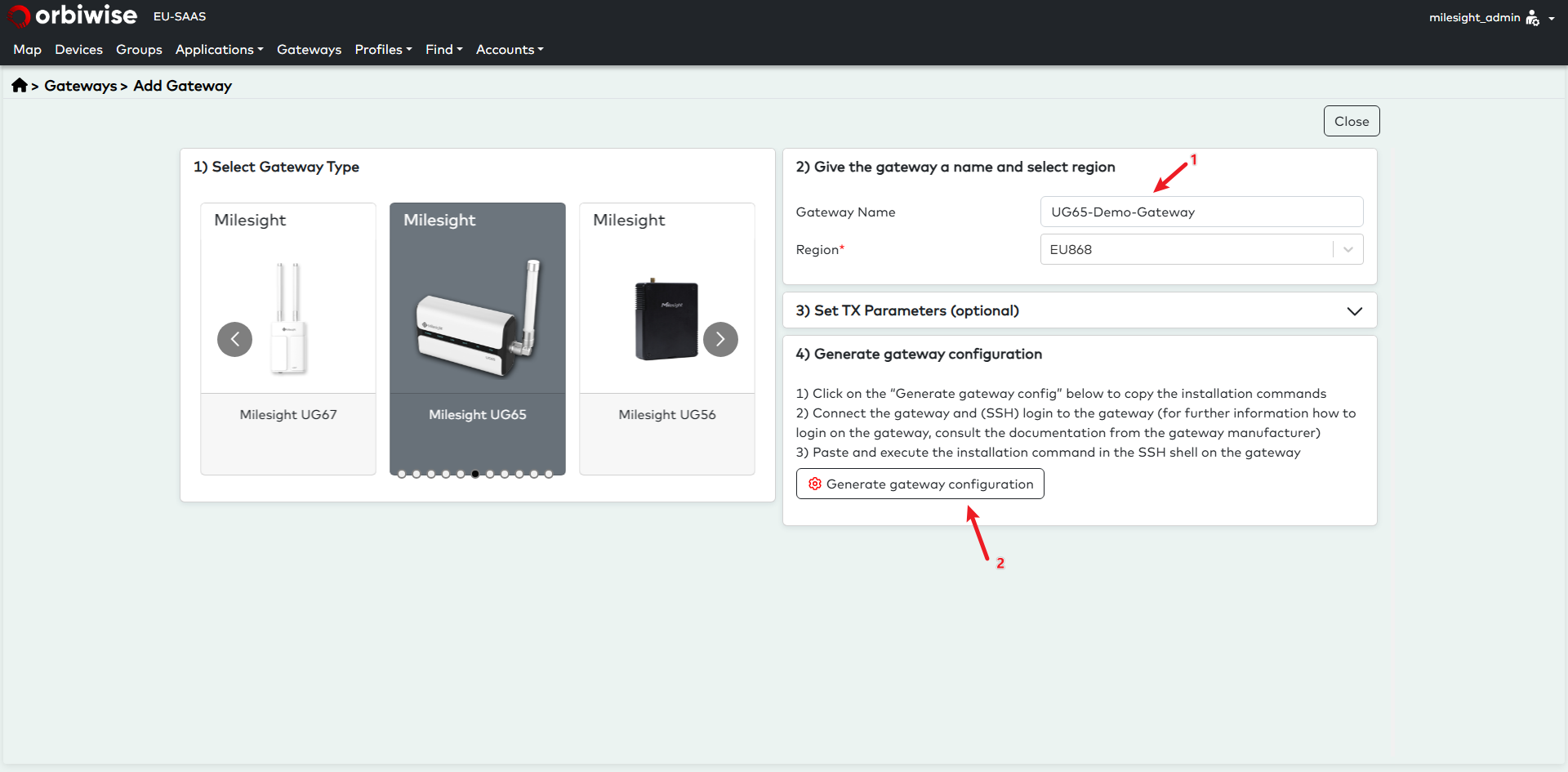Open the Devices menu item
Screen dimensions: 1568x772
(x=78, y=50)
